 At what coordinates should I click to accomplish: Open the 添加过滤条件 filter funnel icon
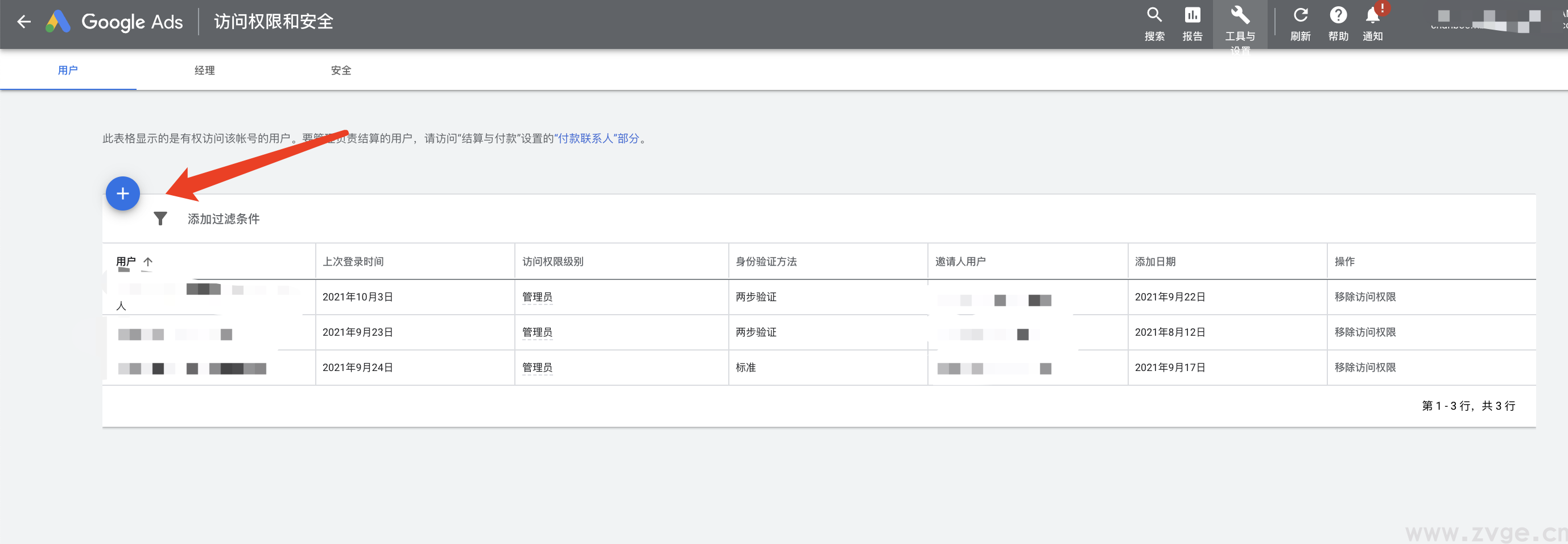click(160, 219)
